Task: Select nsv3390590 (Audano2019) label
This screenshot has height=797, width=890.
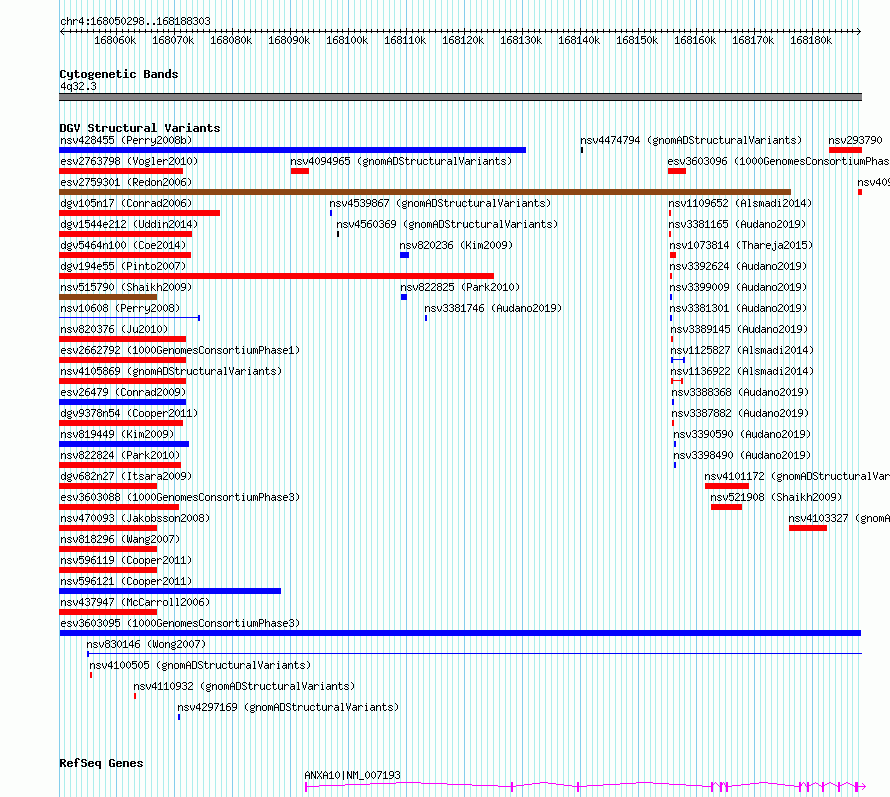Action: coord(742,434)
